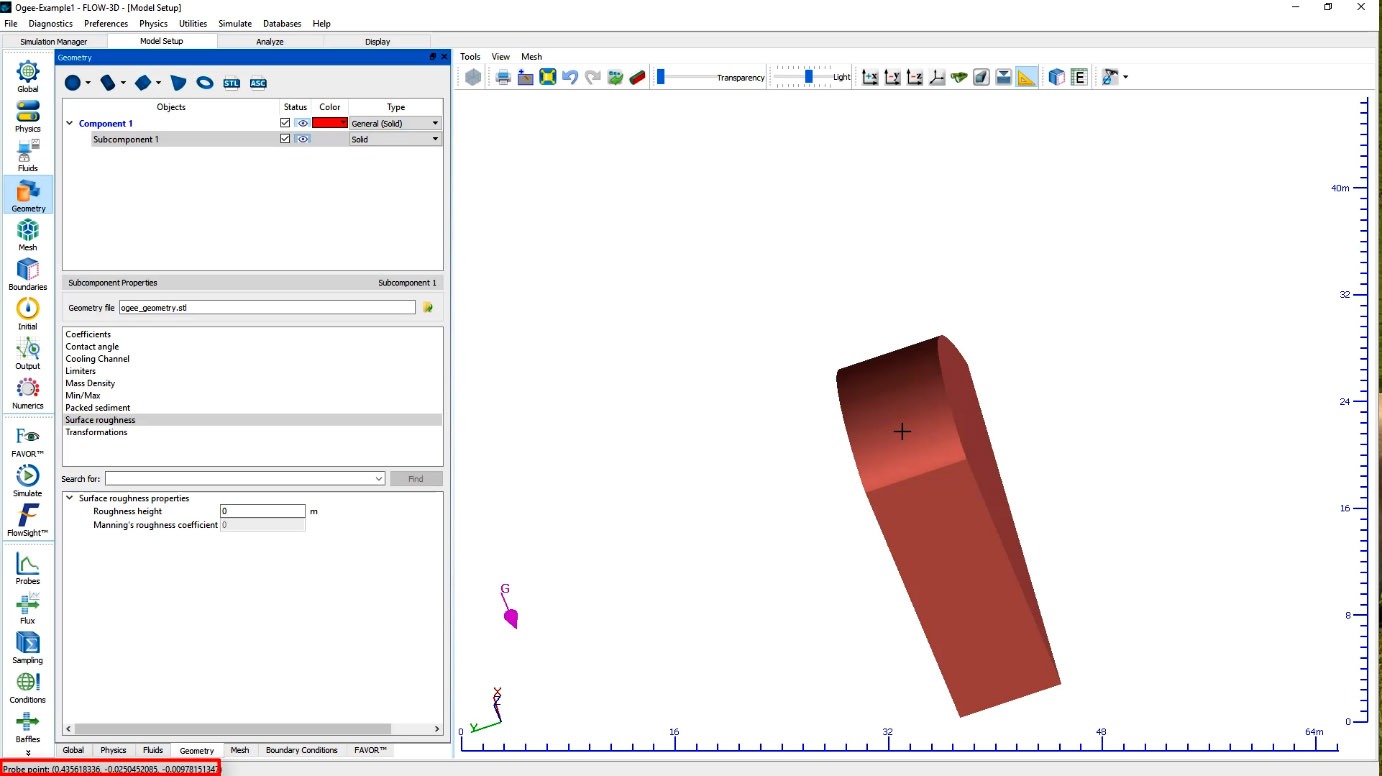The height and width of the screenshot is (776, 1382).
Task: Open the Boundaries sidebar icon
Action: click(28, 274)
